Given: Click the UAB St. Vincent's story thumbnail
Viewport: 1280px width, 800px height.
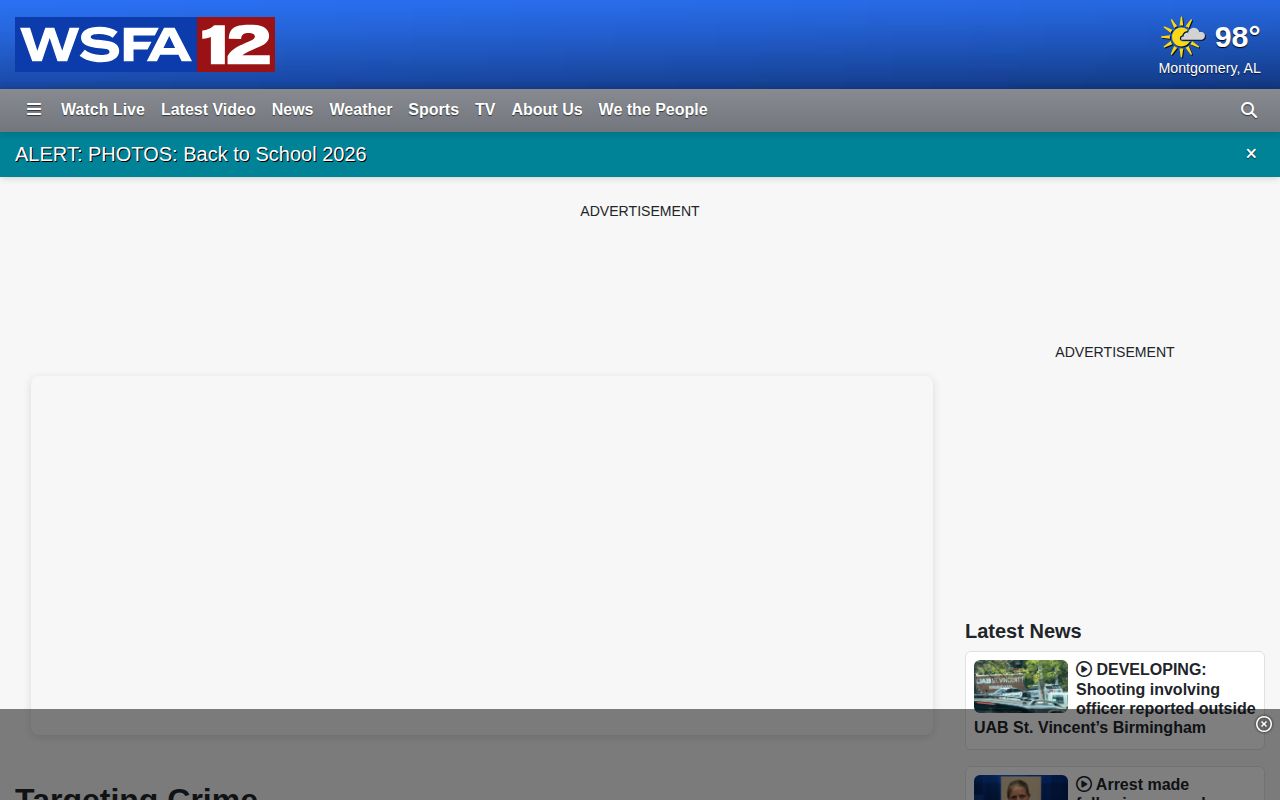Looking at the screenshot, I should tap(1021, 686).
